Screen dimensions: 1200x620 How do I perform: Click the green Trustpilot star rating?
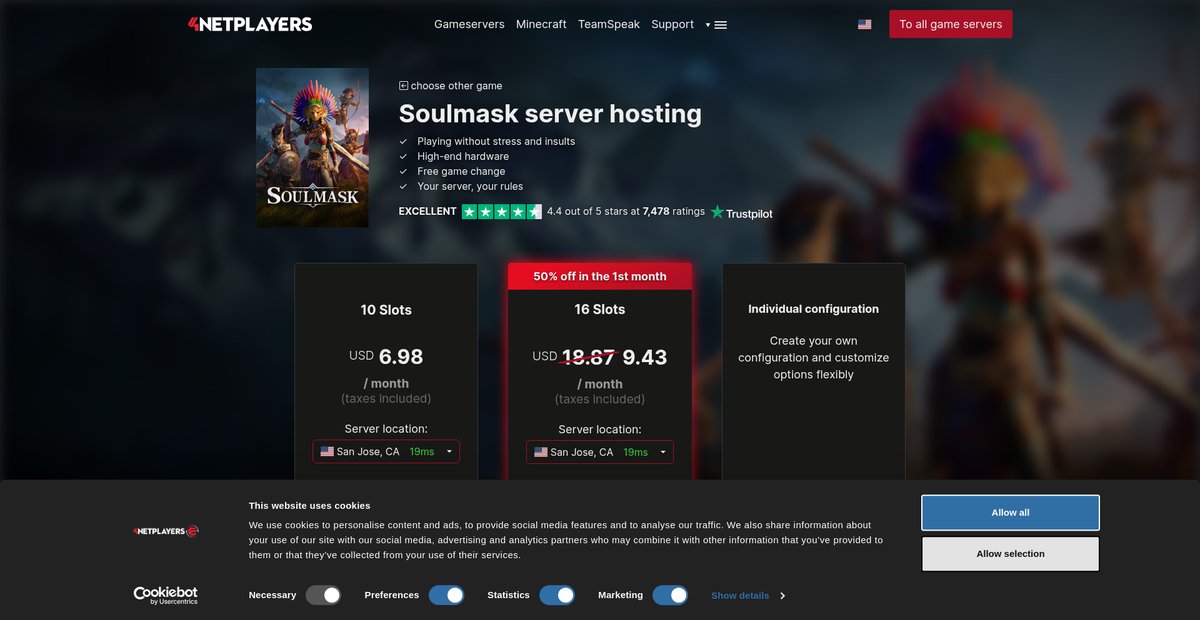coord(501,212)
